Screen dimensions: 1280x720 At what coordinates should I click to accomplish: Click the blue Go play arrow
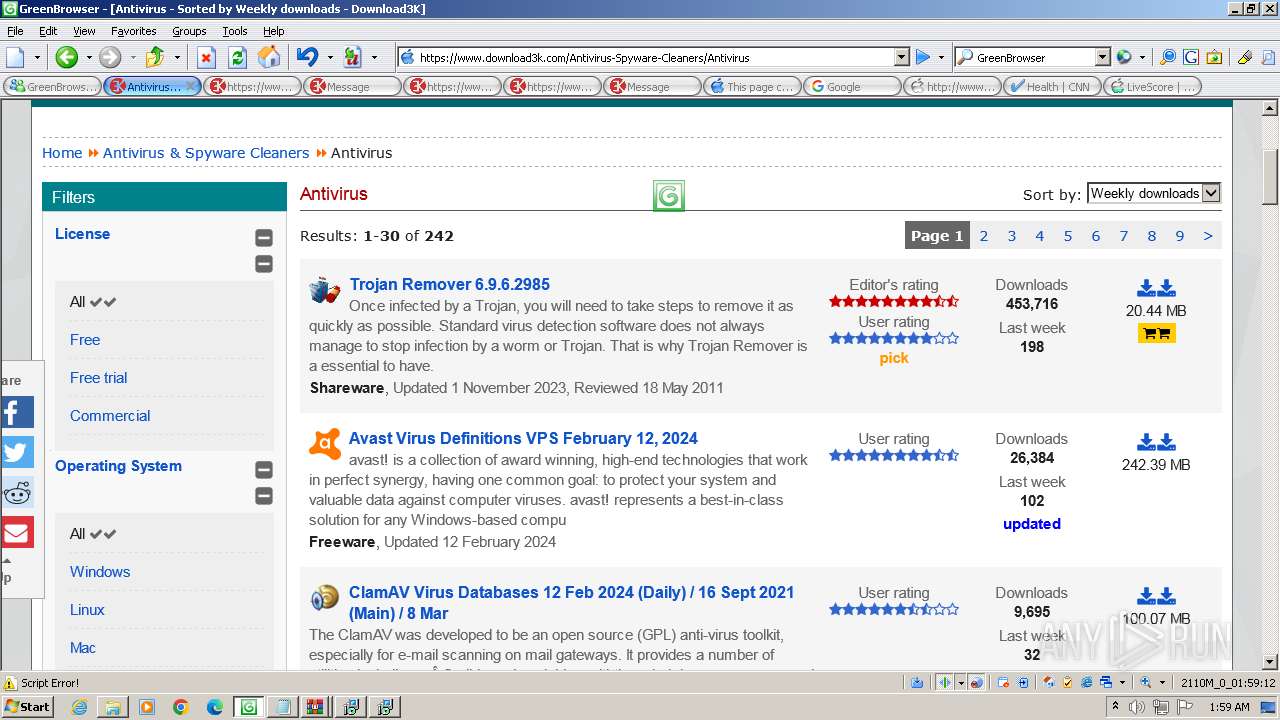923,57
